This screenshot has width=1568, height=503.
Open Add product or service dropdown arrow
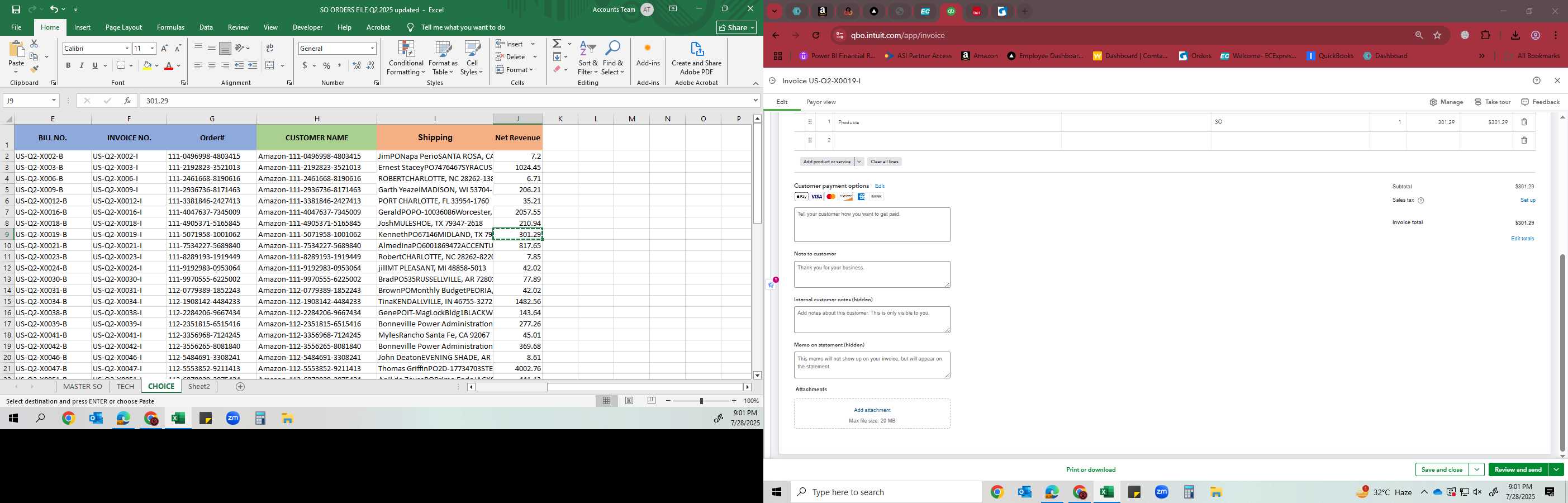click(x=859, y=162)
